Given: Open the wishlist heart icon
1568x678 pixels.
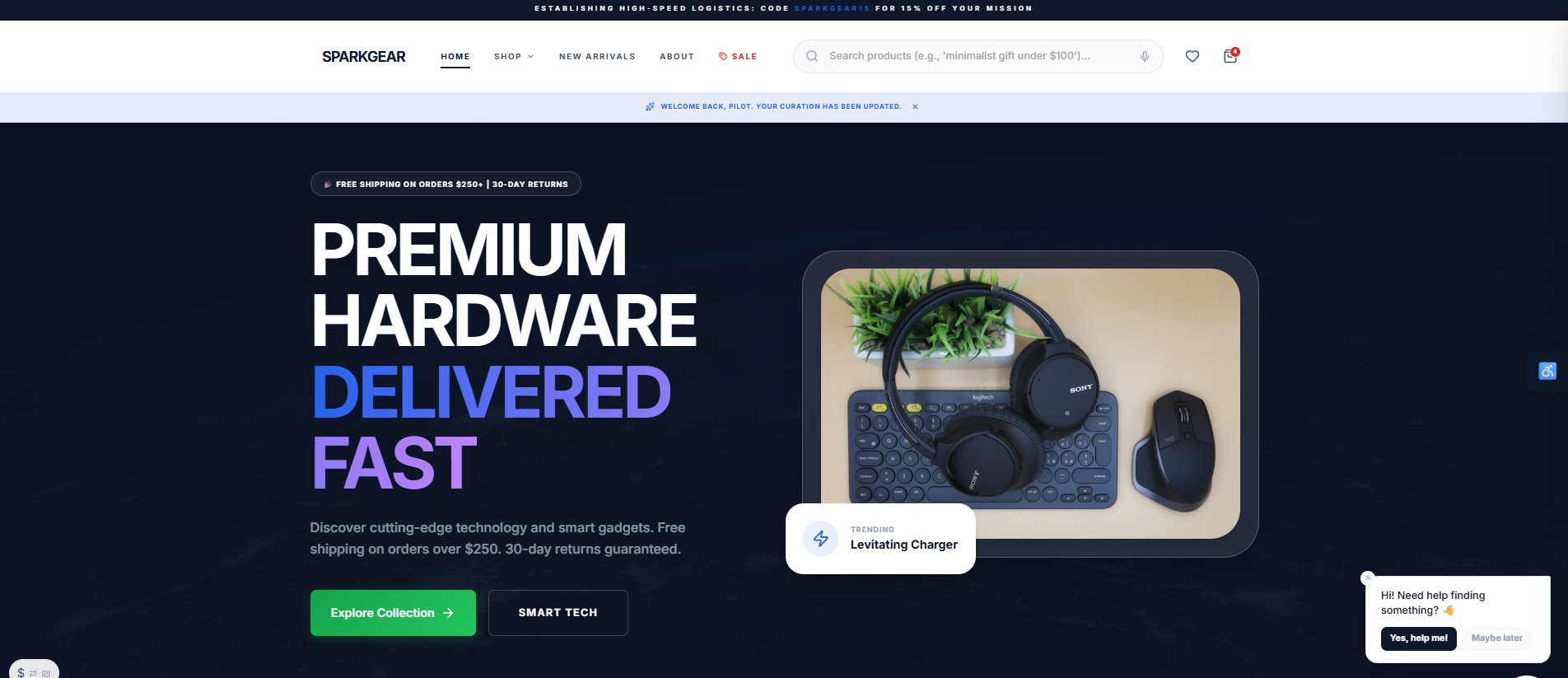Looking at the screenshot, I should pos(1192,56).
